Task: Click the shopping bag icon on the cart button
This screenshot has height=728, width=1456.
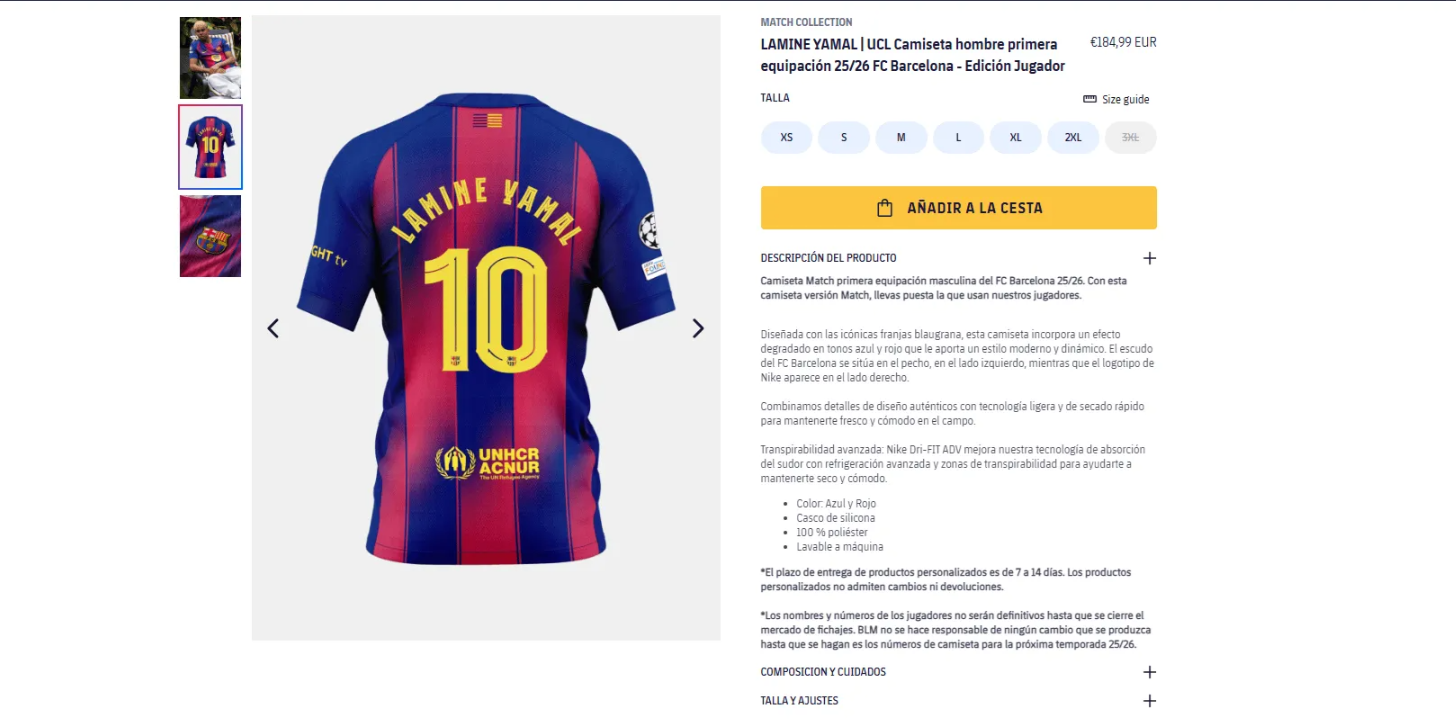Action: point(885,208)
